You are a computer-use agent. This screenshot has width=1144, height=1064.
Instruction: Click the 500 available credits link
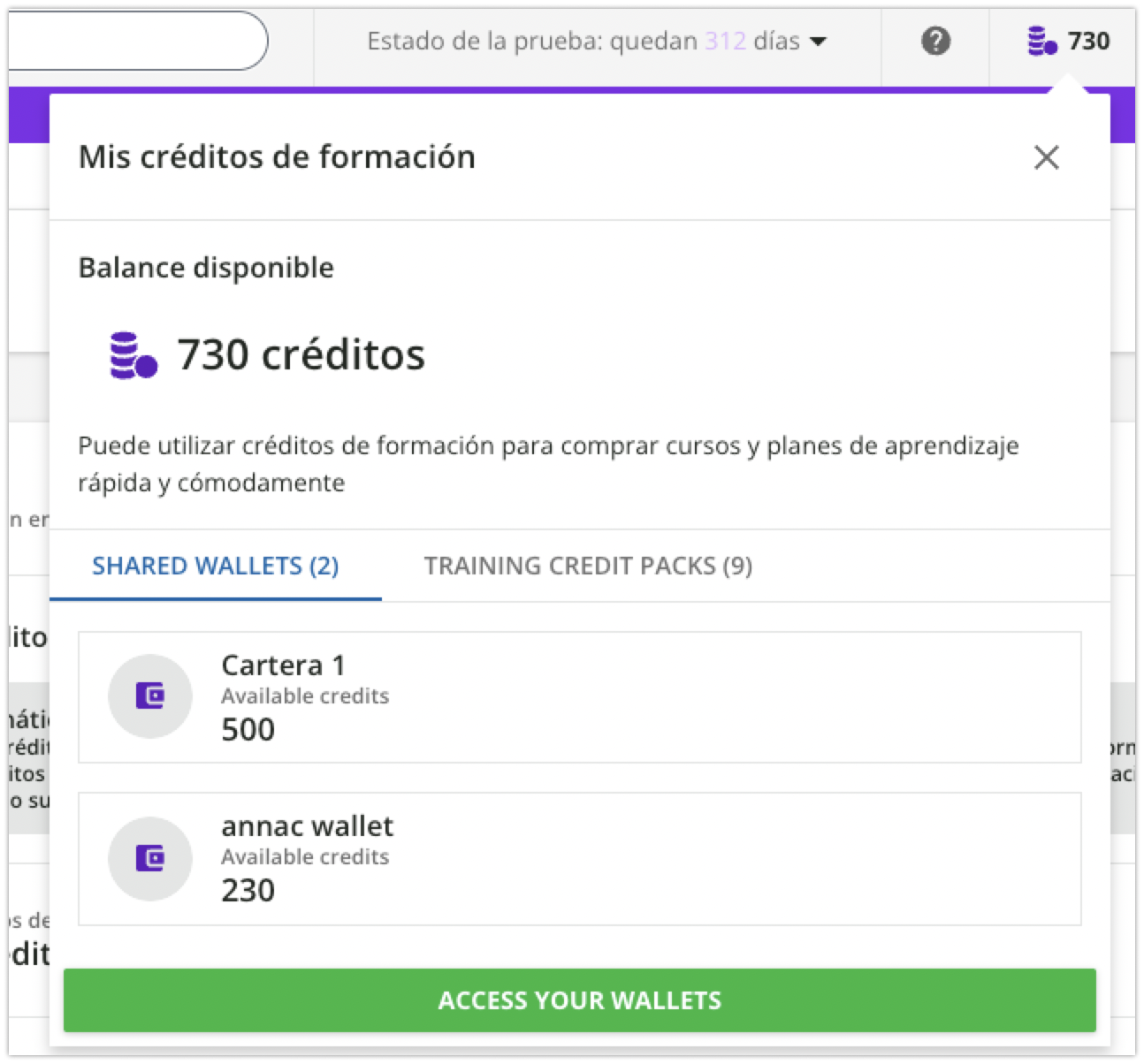coord(247,729)
